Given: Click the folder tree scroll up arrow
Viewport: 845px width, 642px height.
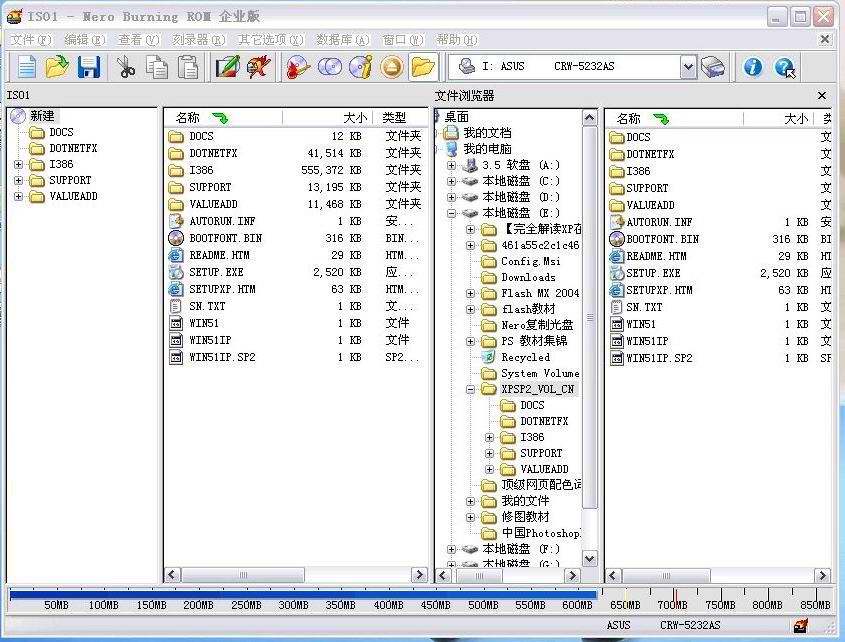Looking at the screenshot, I should [x=590, y=118].
